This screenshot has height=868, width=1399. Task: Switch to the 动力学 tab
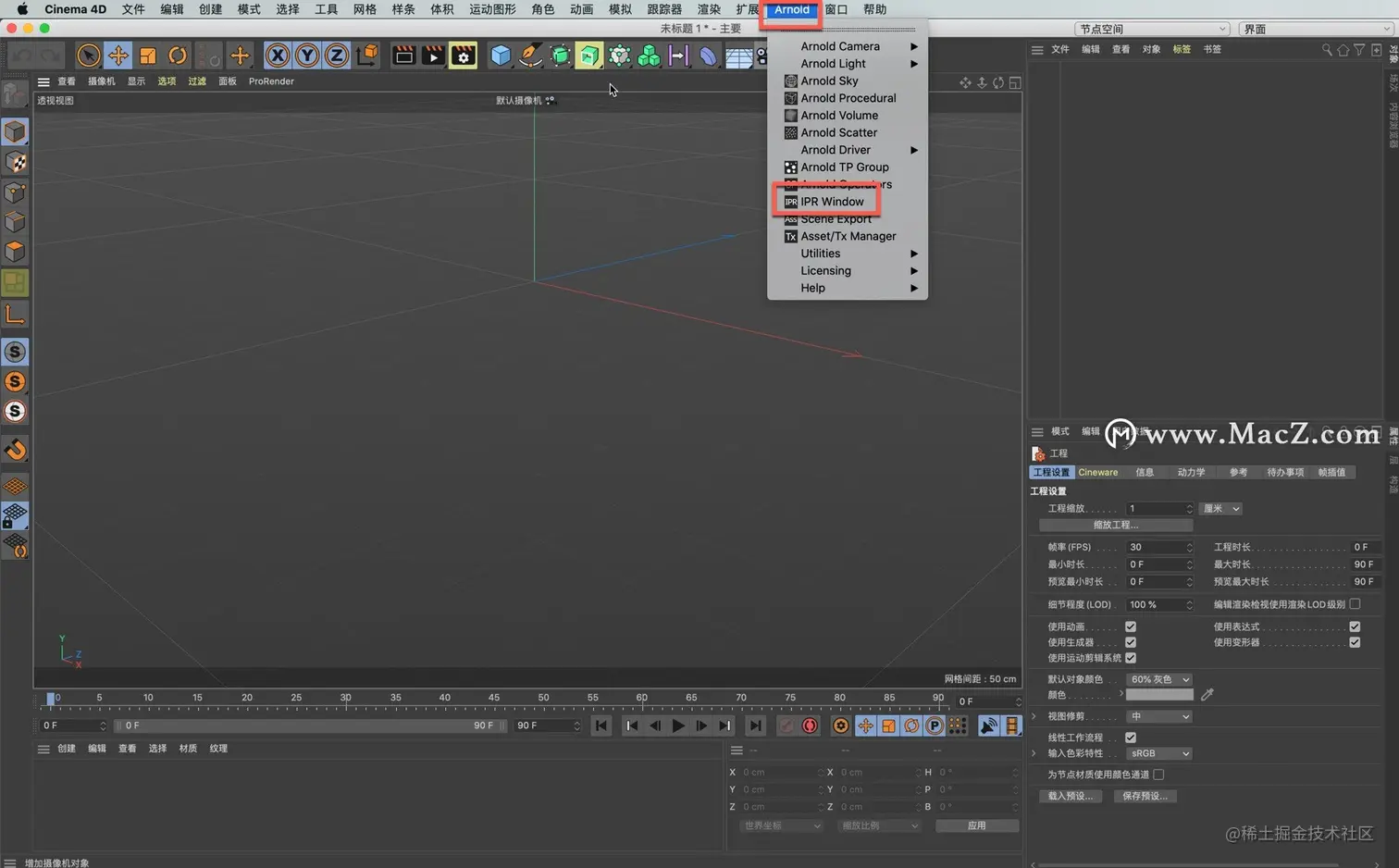point(1191,472)
